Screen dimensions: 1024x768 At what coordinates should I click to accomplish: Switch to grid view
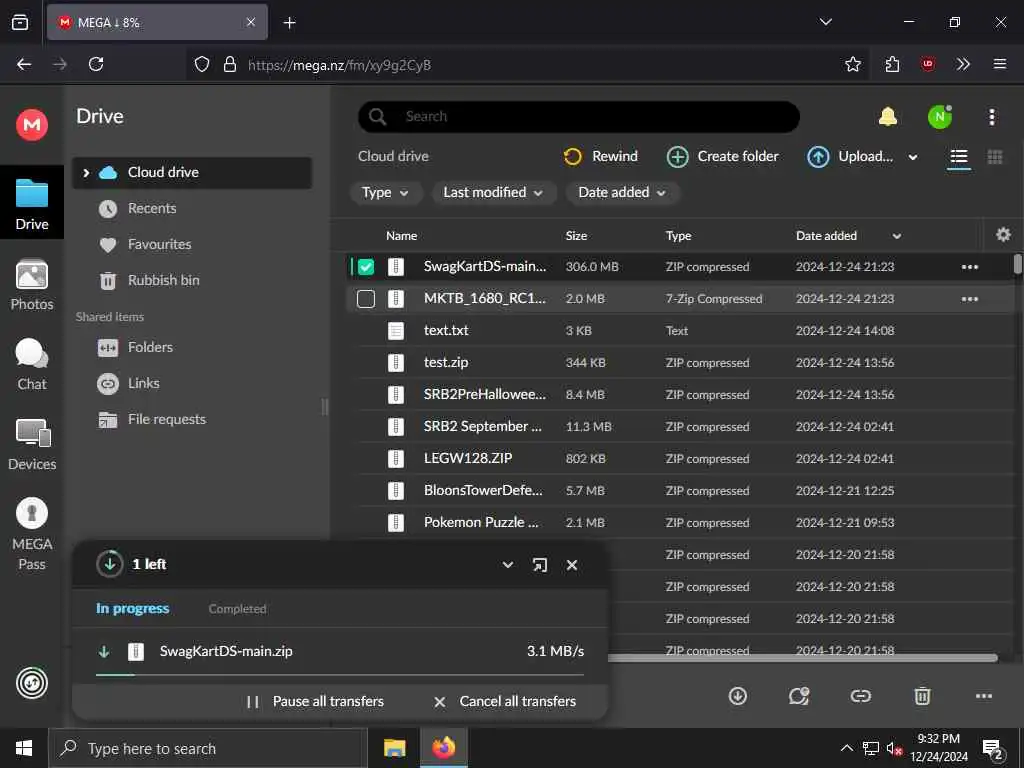(995, 157)
